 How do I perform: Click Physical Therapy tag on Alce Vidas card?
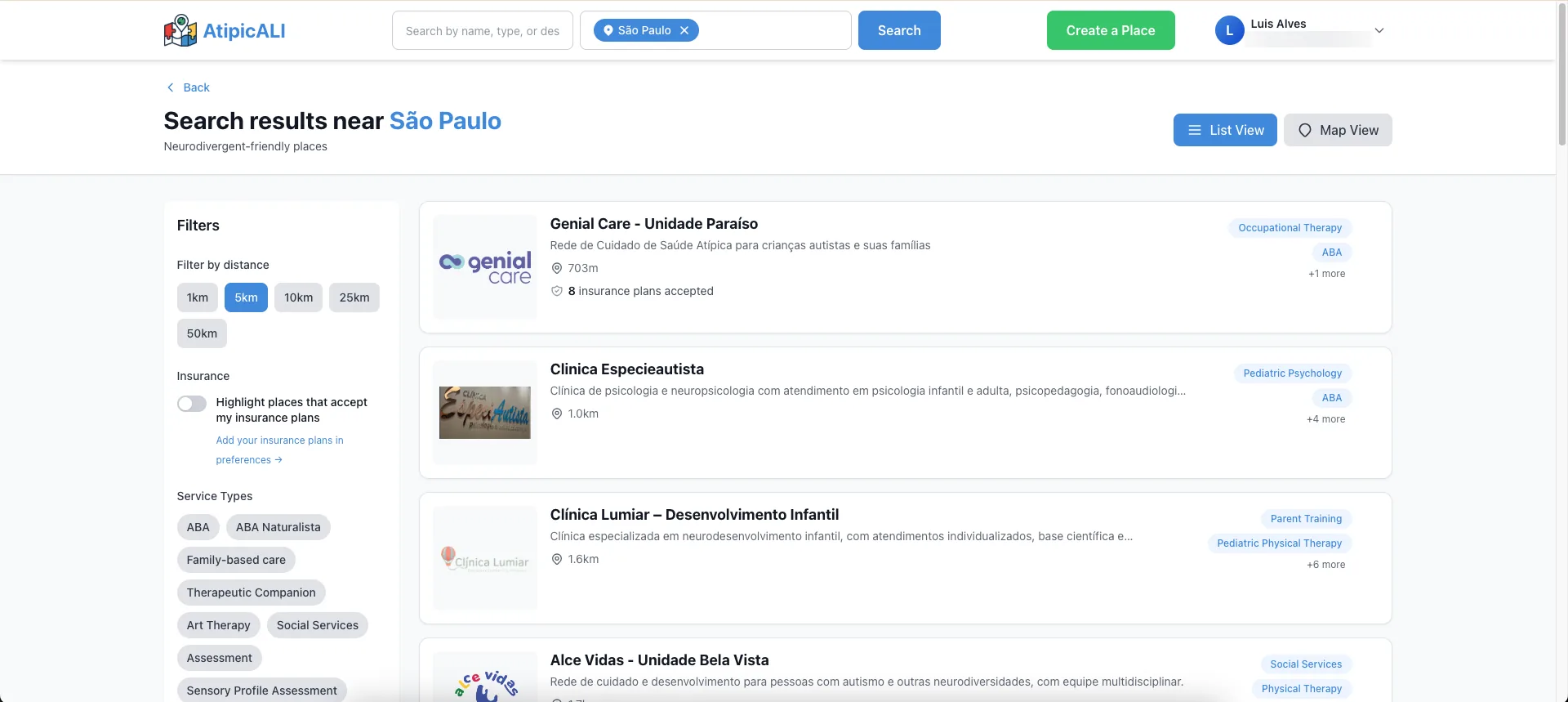tap(1302, 689)
